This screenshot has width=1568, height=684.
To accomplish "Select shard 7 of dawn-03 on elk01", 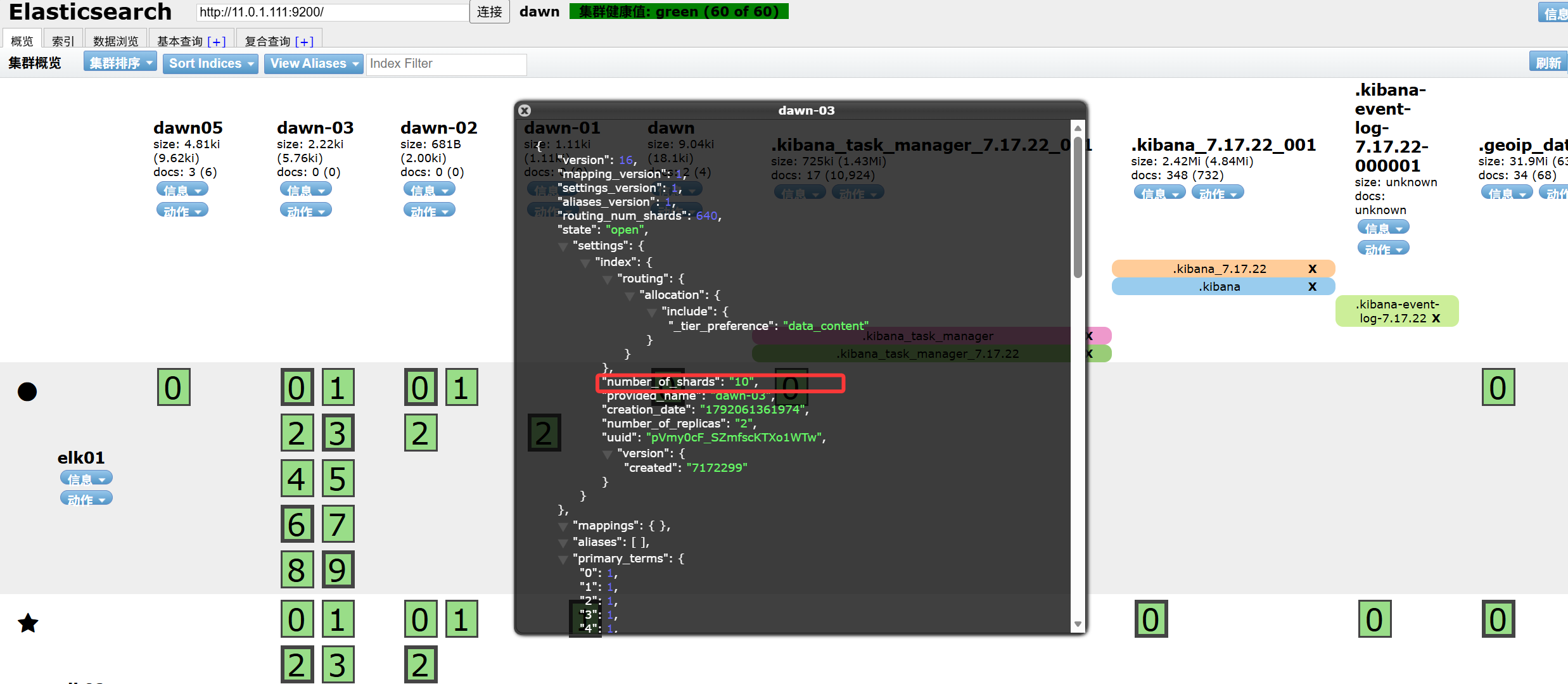I will pyautogui.click(x=338, y=524).
